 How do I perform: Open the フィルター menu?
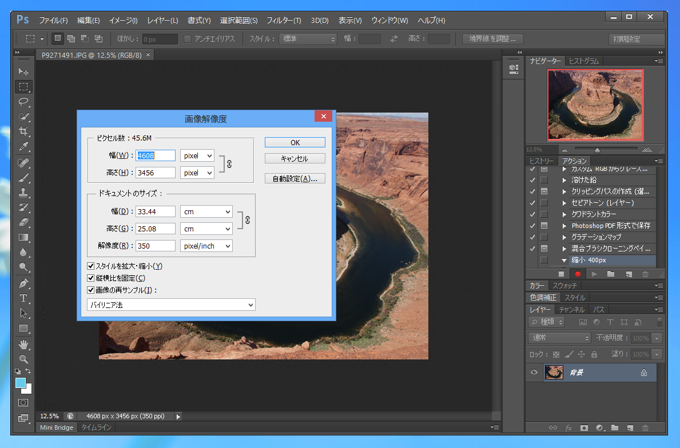(x=284, y=20)
